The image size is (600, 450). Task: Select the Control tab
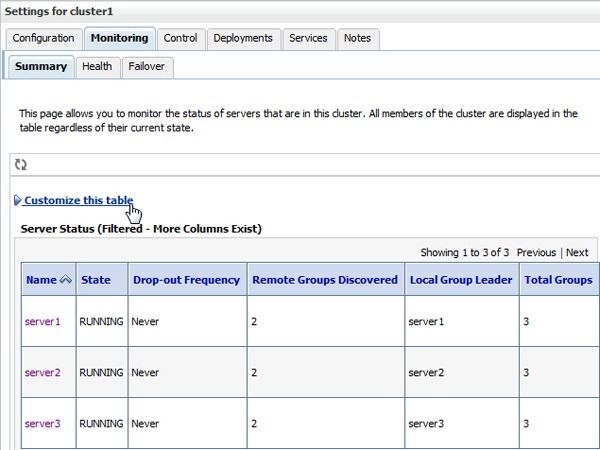(180, 38)
